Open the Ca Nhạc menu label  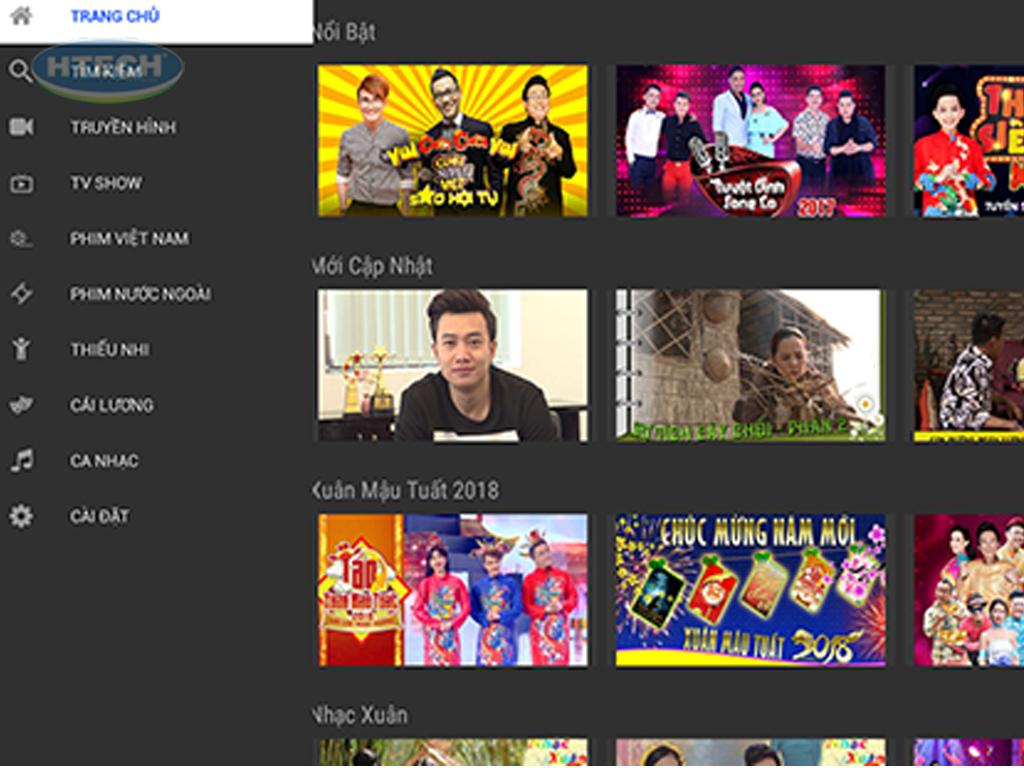(x=104, y=460)
